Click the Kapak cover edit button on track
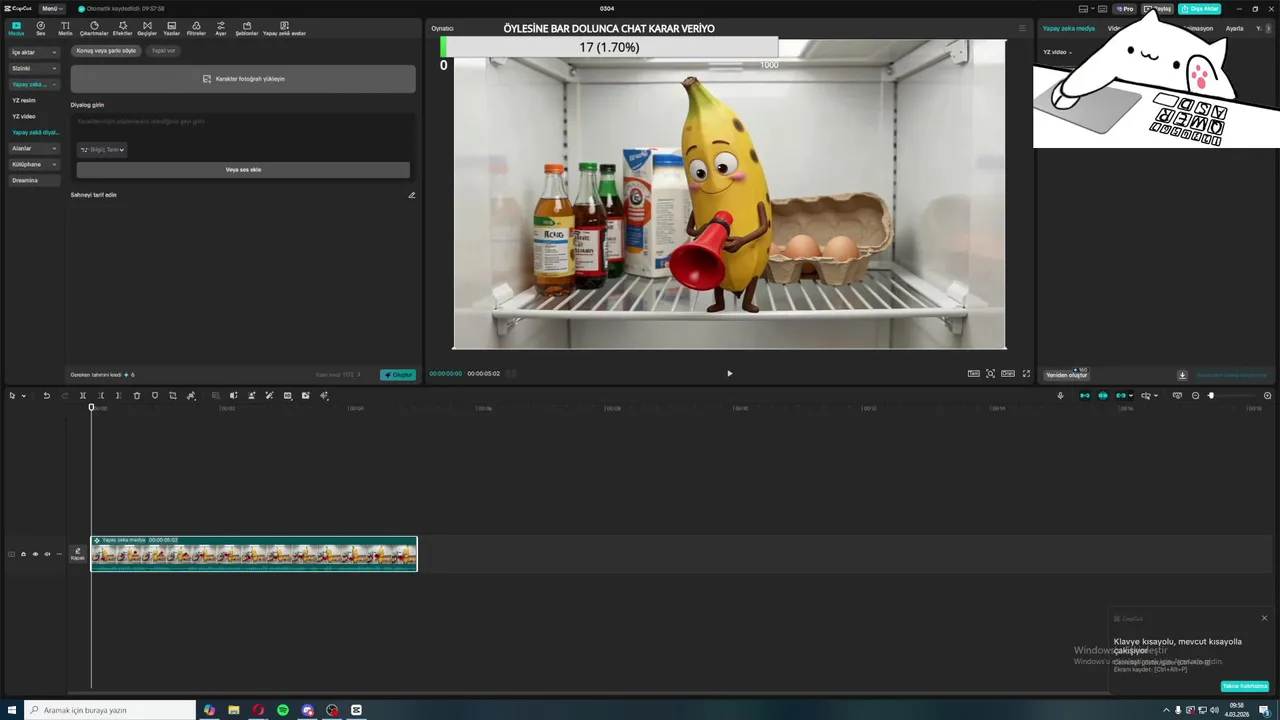 pos(77,554)
